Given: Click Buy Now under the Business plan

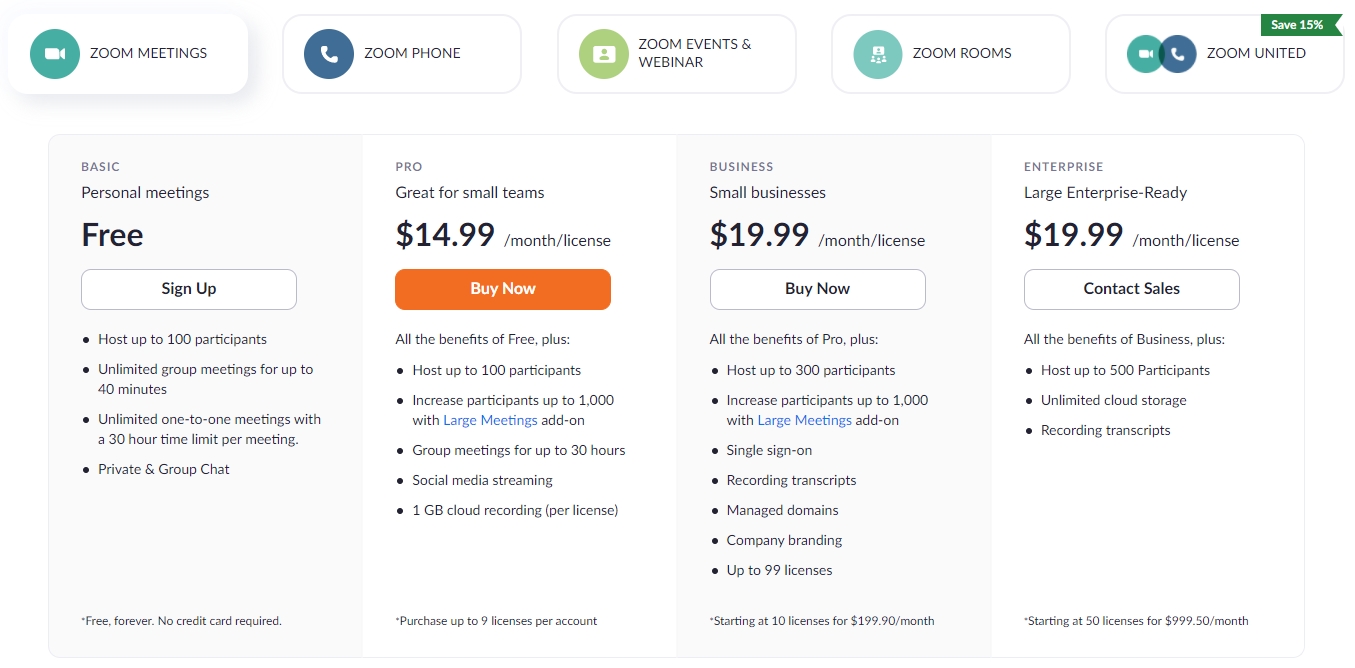Looking at the screenshot, I should (x=817, y=289).
